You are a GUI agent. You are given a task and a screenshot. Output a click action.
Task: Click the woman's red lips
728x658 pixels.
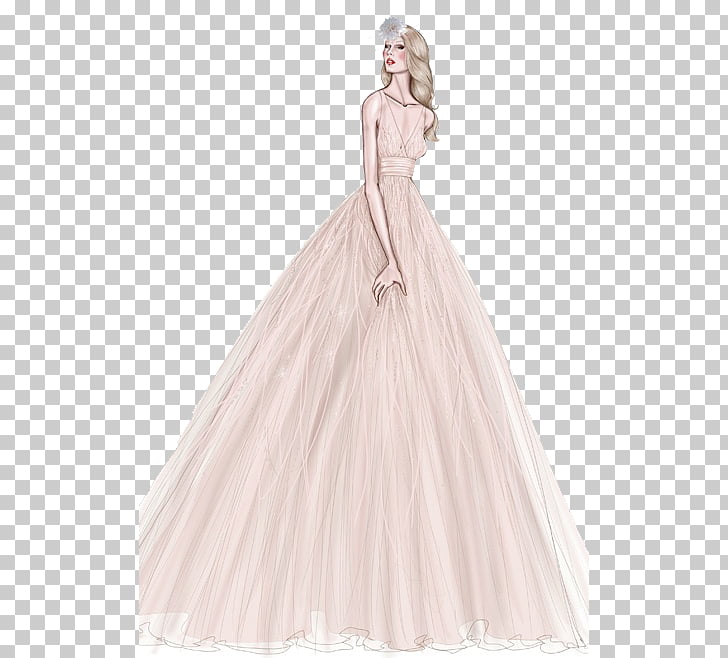pyautogui.click(x=393, y=62)
